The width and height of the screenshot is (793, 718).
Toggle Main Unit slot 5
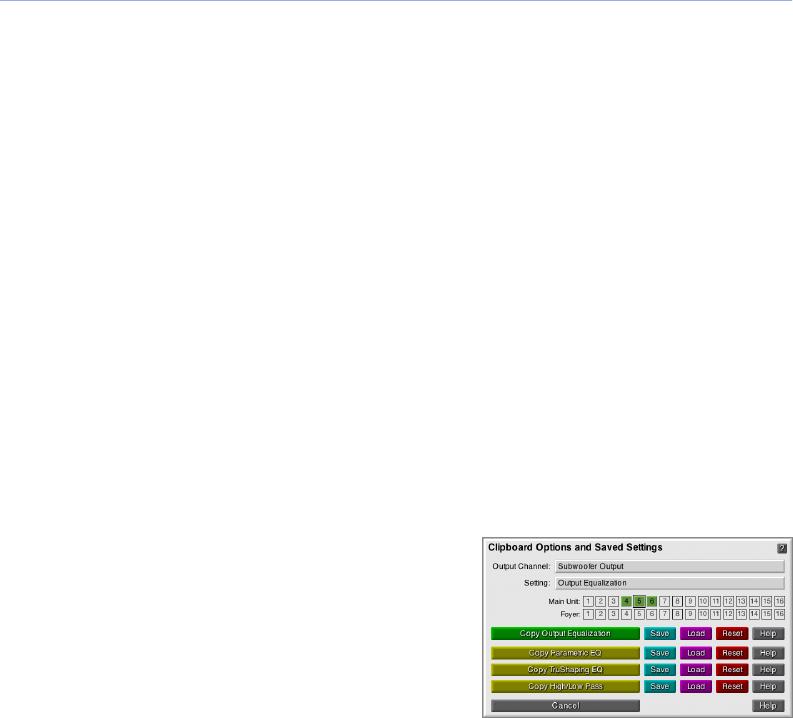tap(639, 601)
